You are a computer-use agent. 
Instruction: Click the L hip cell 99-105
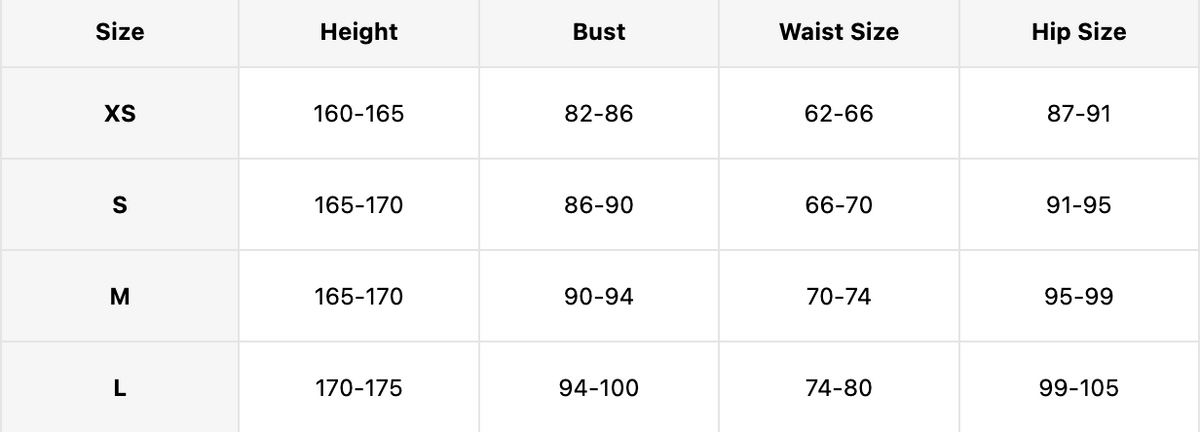[x=1079, y=388]
